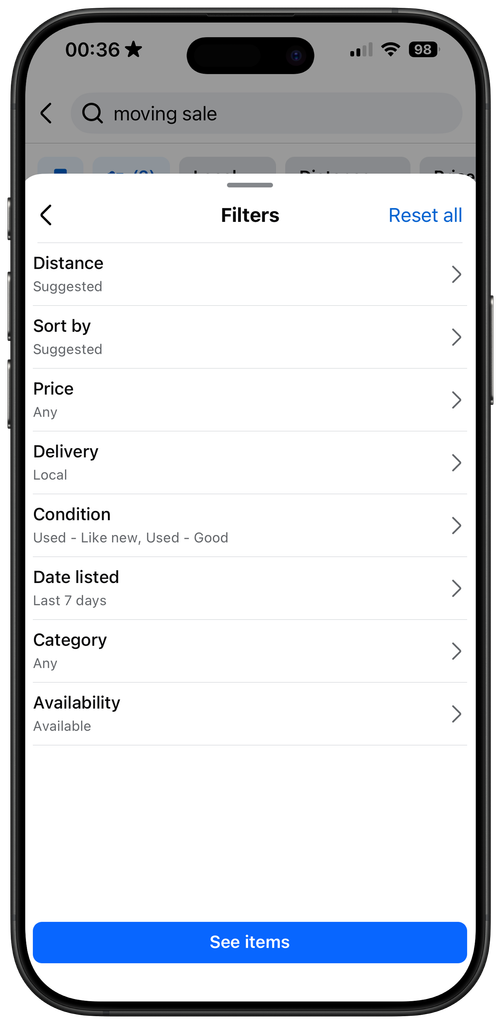
Task: Open the Delivery filter set to Local
Action: point(250,462)
